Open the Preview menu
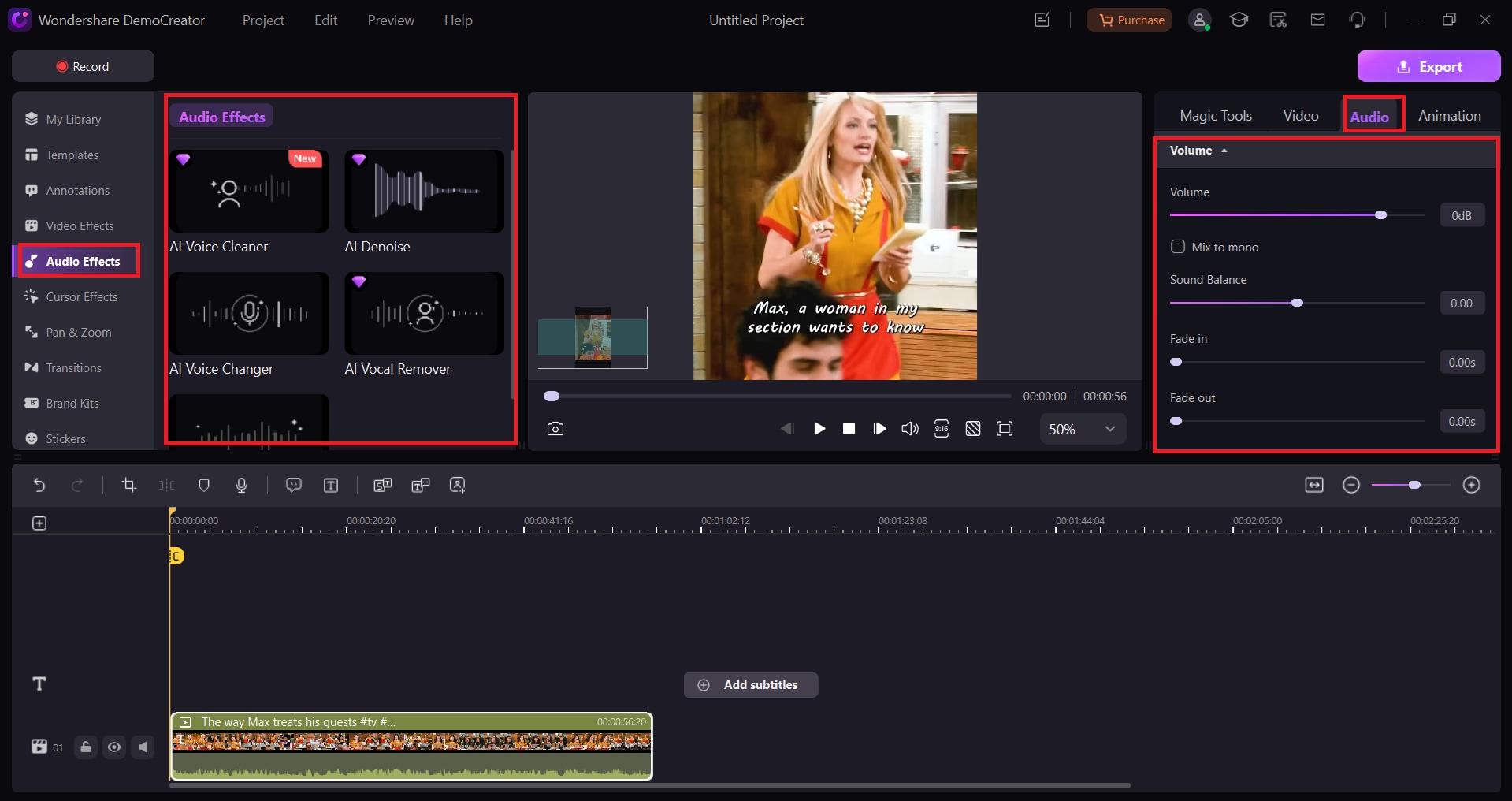 391,20
